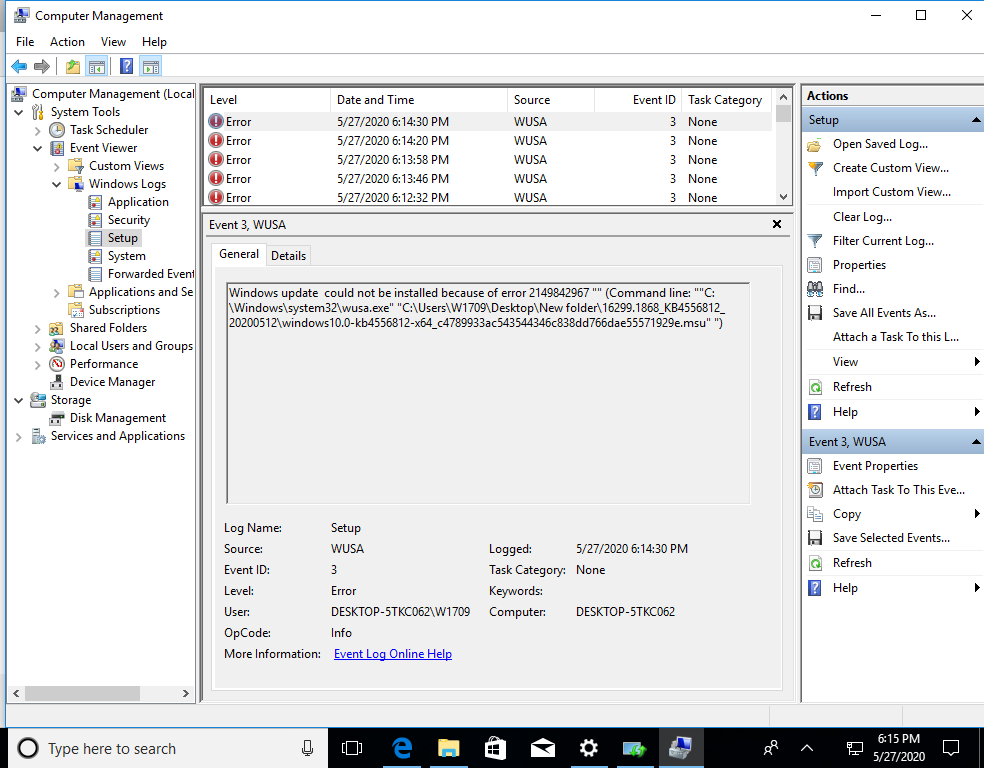
Task: Select Performance node in tree
Action: coord(104,364)
